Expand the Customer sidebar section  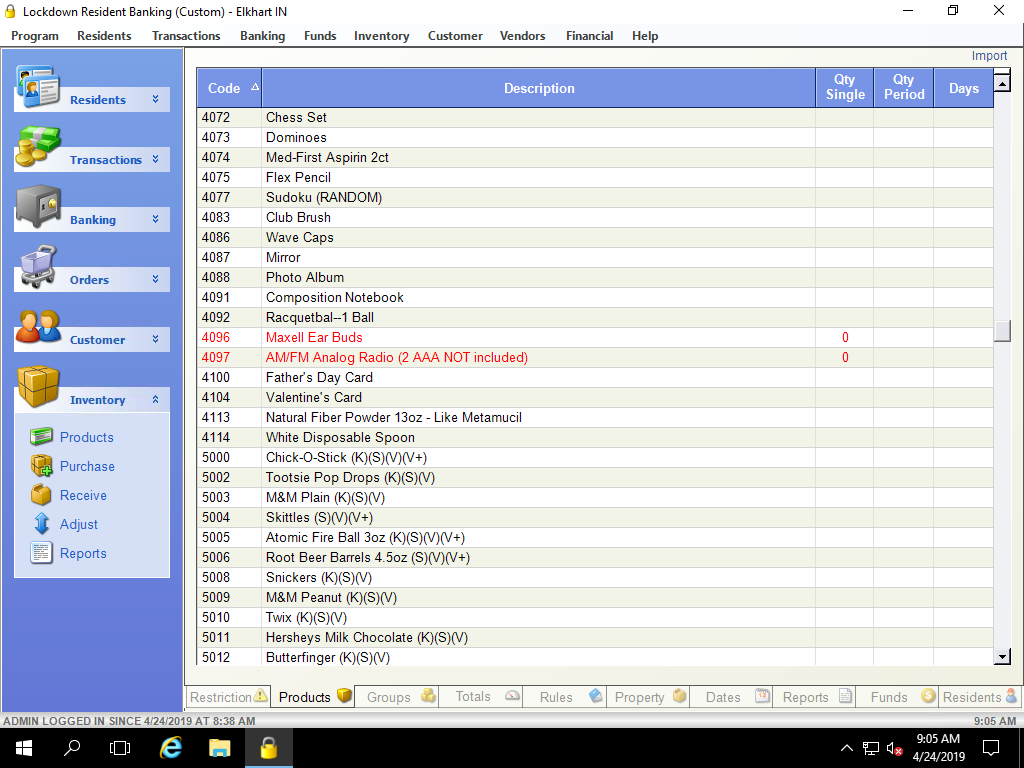point(155,340)
